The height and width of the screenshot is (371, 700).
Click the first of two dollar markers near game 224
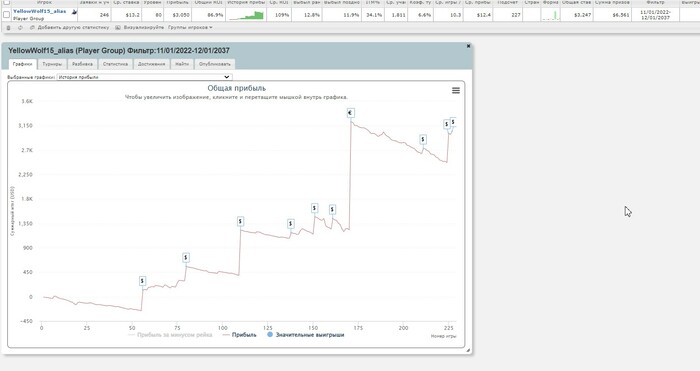tap(446, 124)
